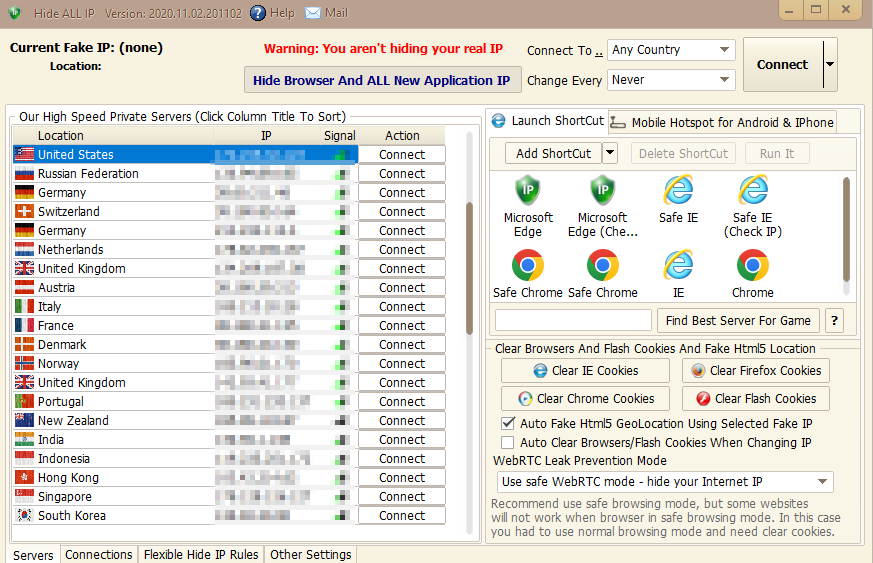Click Find Best Server For Game
Image resolution: width=873 pixels, height=563 pixels.
[738, 321]
